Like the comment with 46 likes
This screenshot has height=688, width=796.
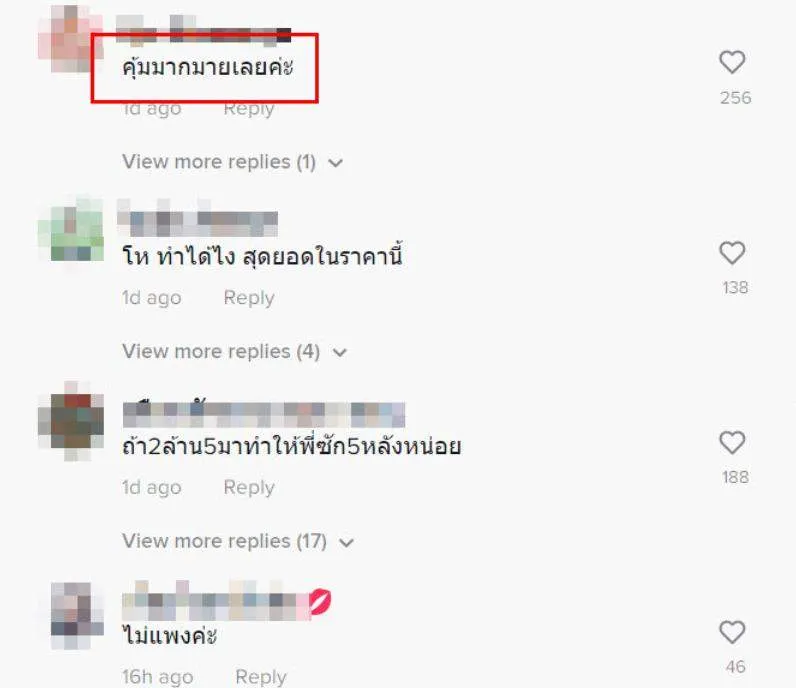point(732,633)
